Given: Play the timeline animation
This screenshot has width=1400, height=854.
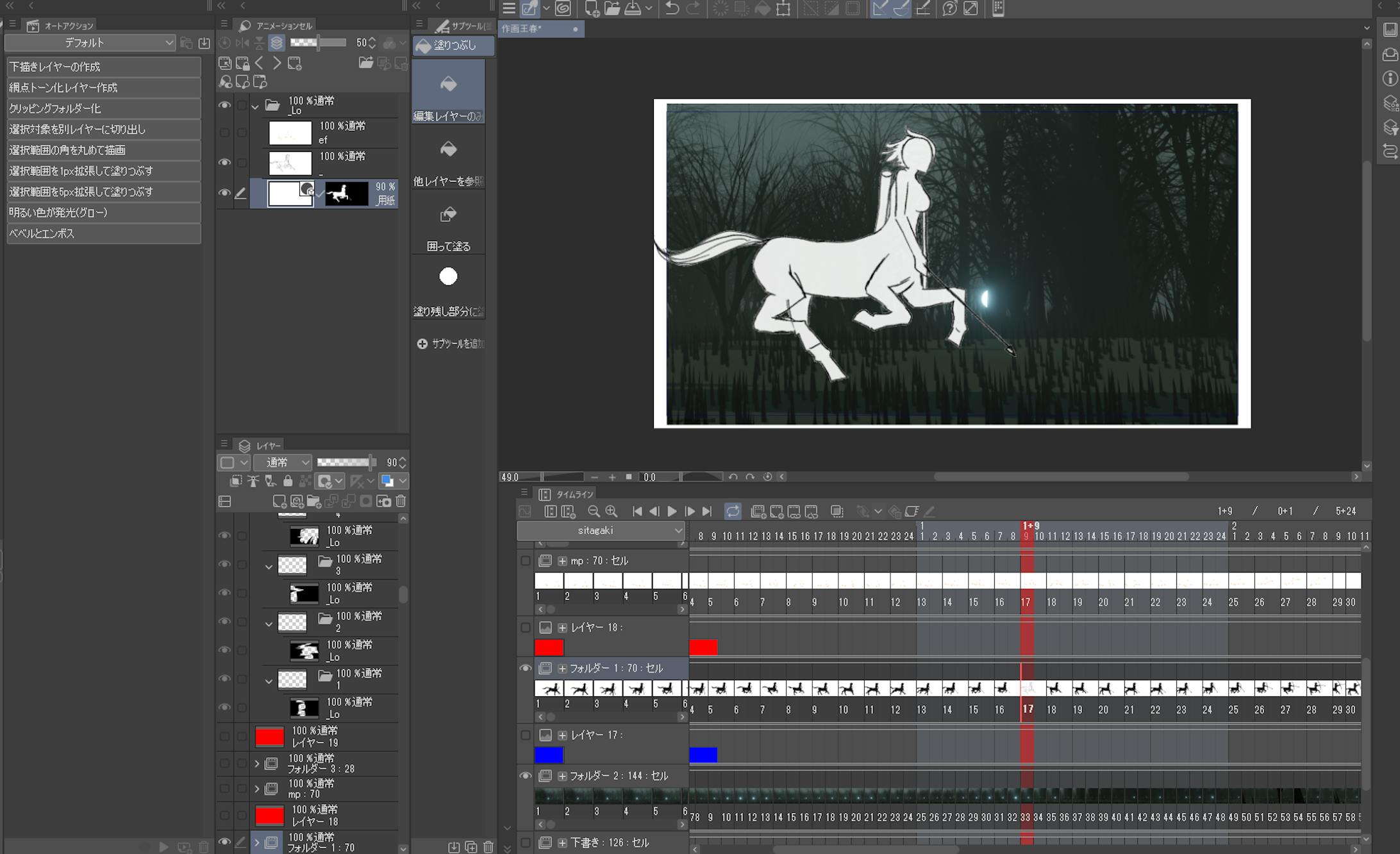Looking at the screenshot, I should 672,511.
